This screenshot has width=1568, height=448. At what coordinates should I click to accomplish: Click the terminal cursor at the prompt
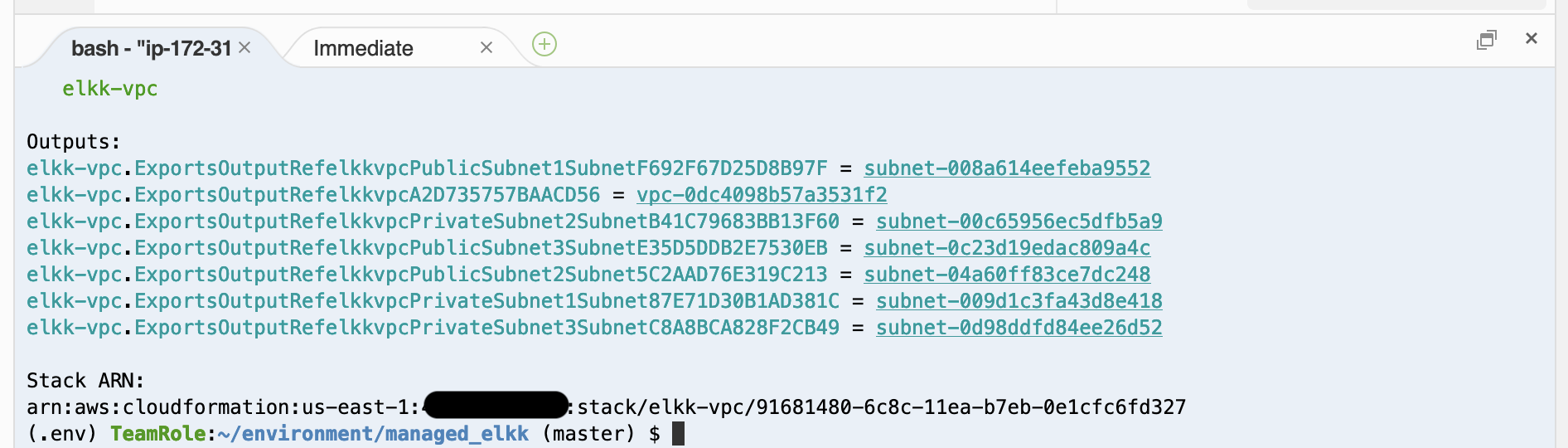point(678,434)
